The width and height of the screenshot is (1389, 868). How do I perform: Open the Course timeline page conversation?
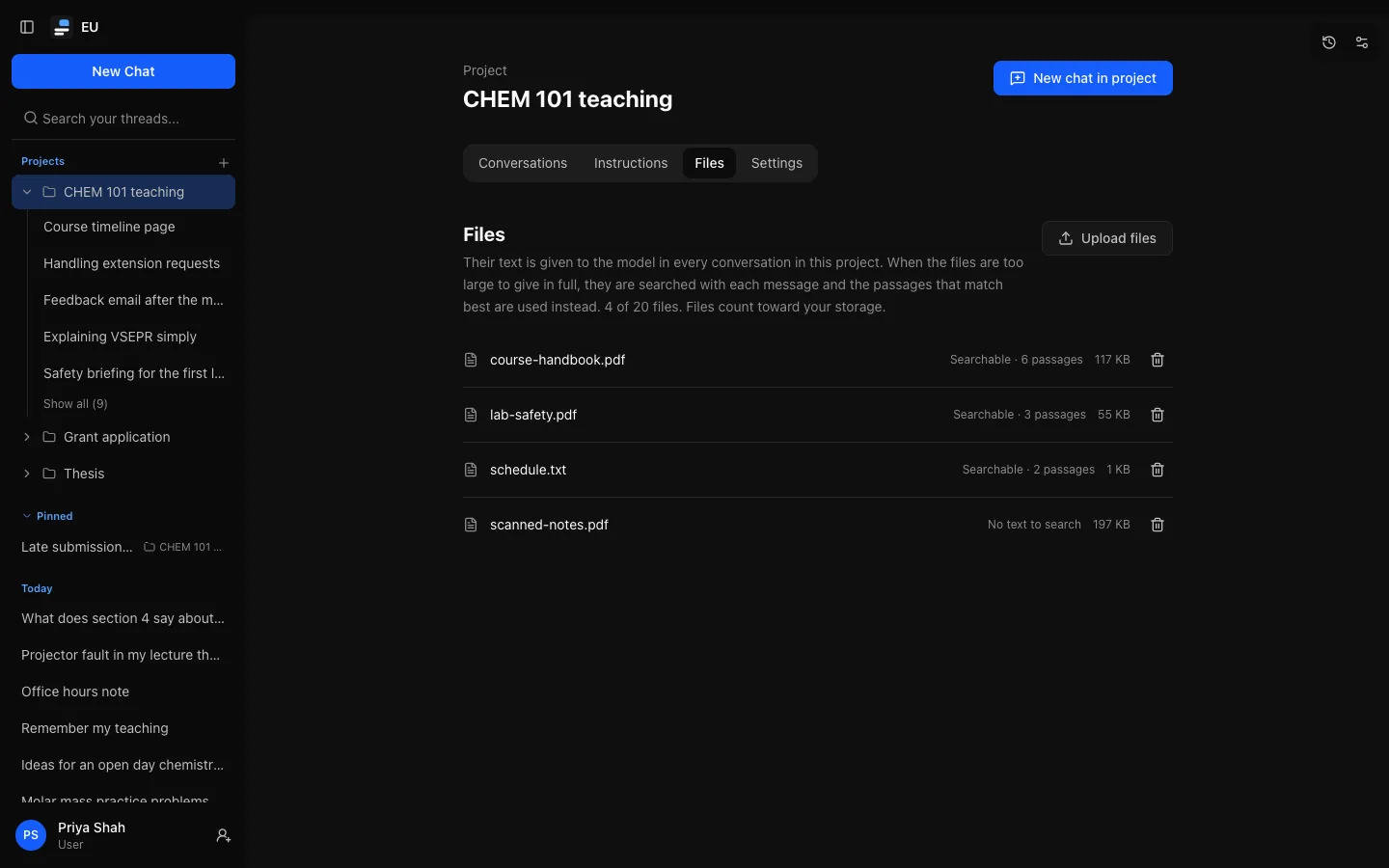(135, 227)
